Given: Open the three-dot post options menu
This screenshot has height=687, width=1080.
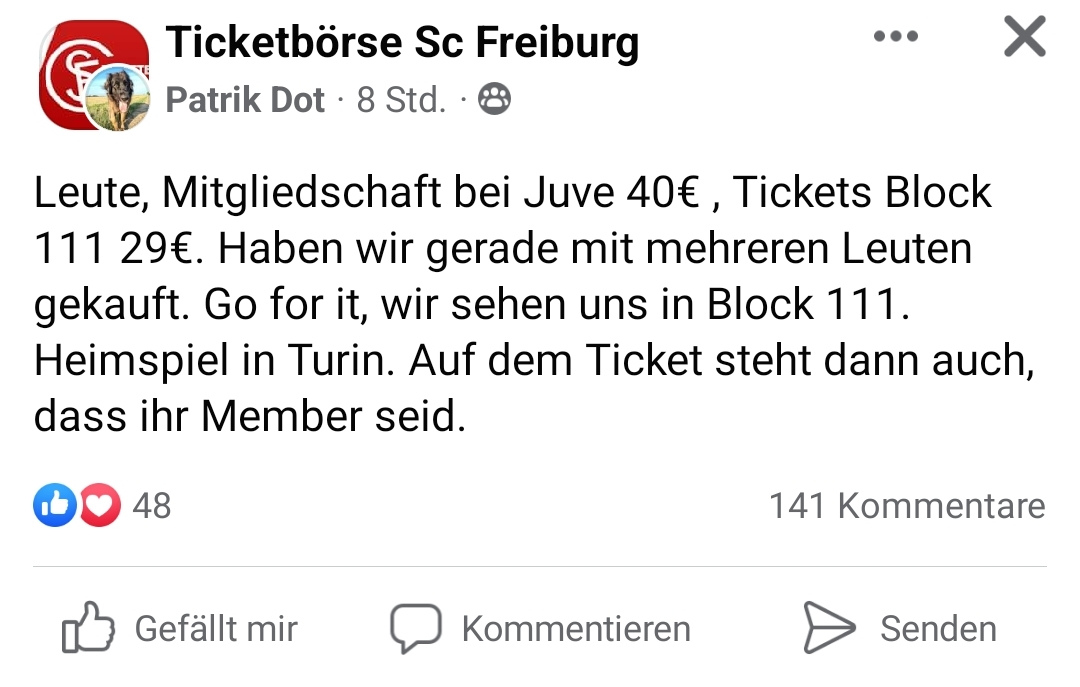Looking at the screenshot, I should coord(895,37).
